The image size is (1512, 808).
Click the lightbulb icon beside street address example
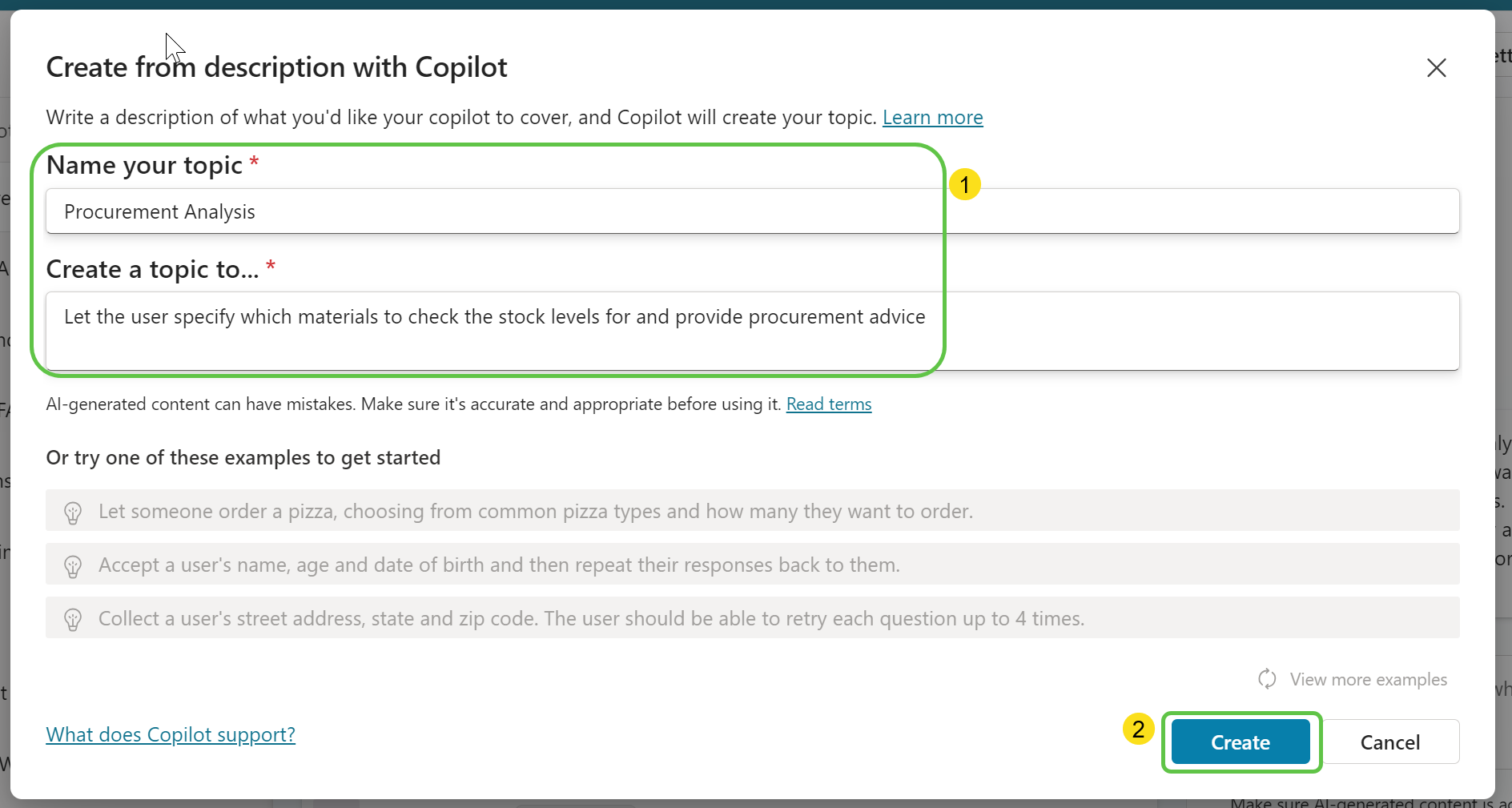point(73,620)
